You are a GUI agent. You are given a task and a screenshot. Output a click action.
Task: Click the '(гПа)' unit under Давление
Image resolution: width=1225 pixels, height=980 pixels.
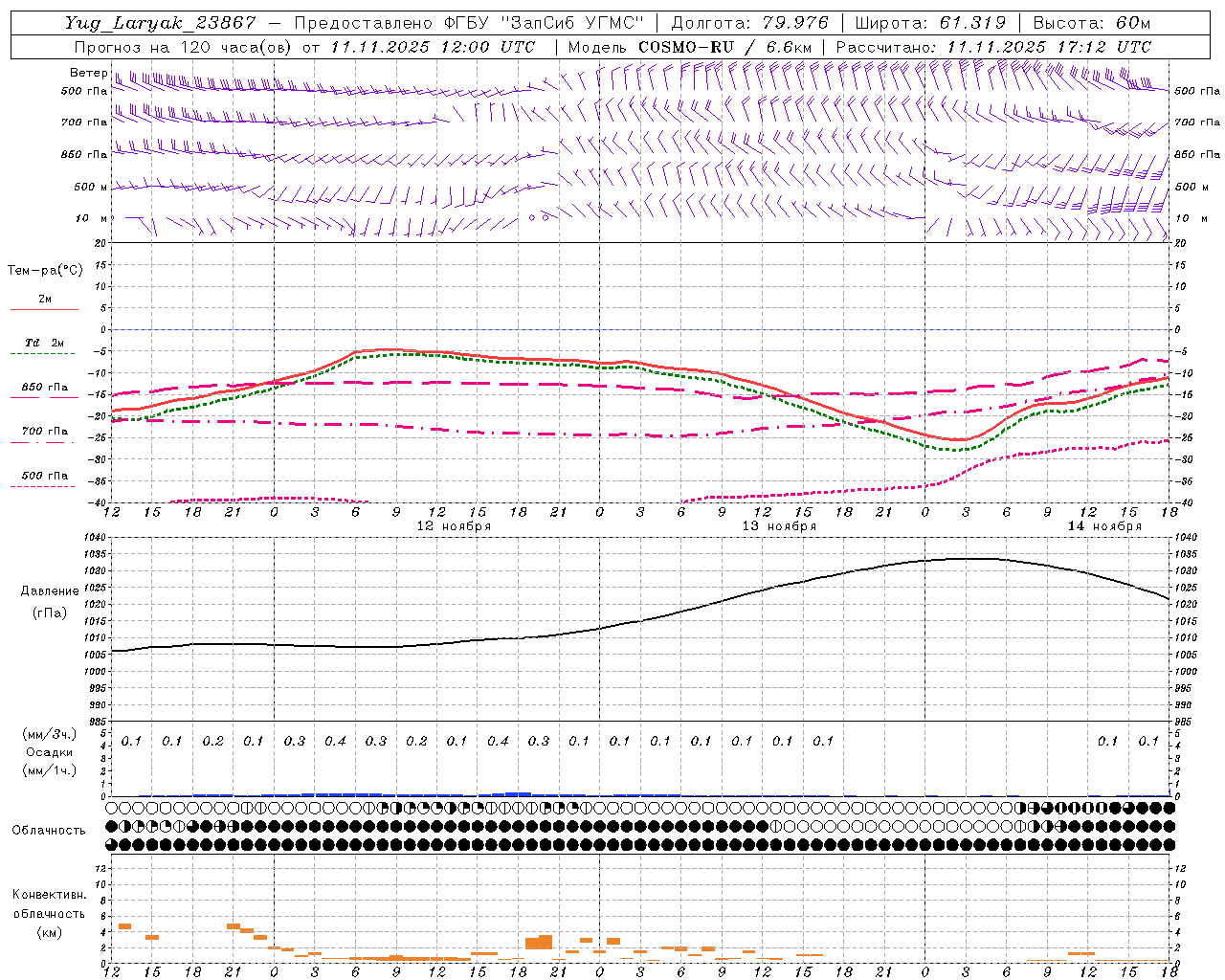(x=50, y=612)
